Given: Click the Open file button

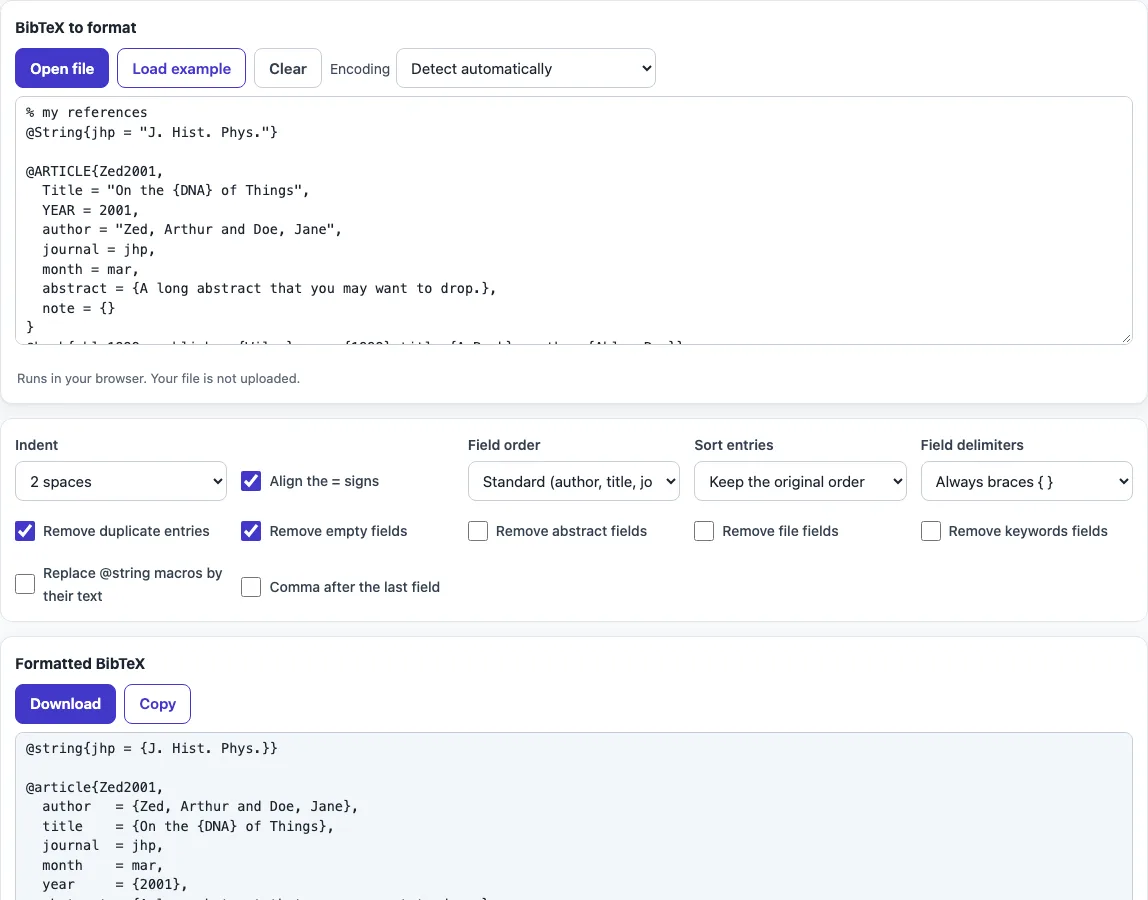Looking at the screenshot, I should (62, 68).
